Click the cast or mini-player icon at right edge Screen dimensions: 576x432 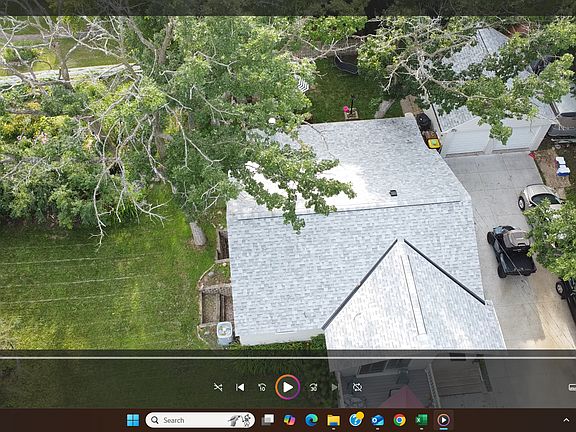572,387
